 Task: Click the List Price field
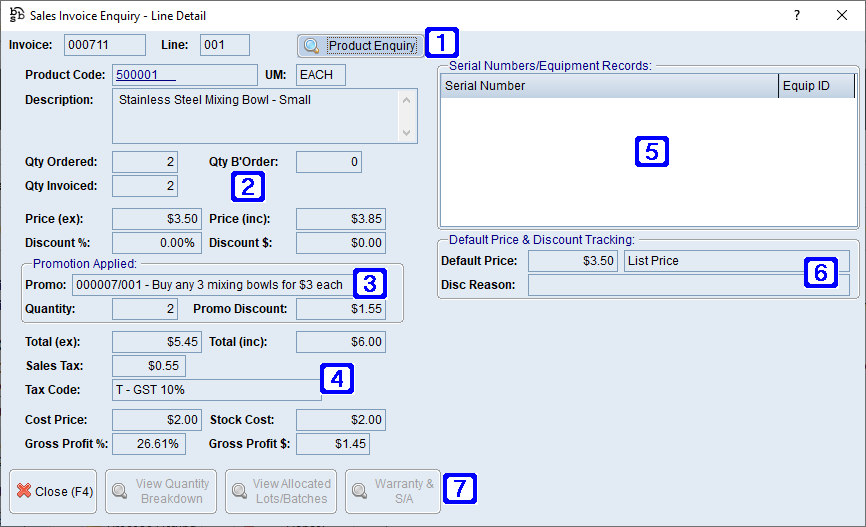coord(737,261)
